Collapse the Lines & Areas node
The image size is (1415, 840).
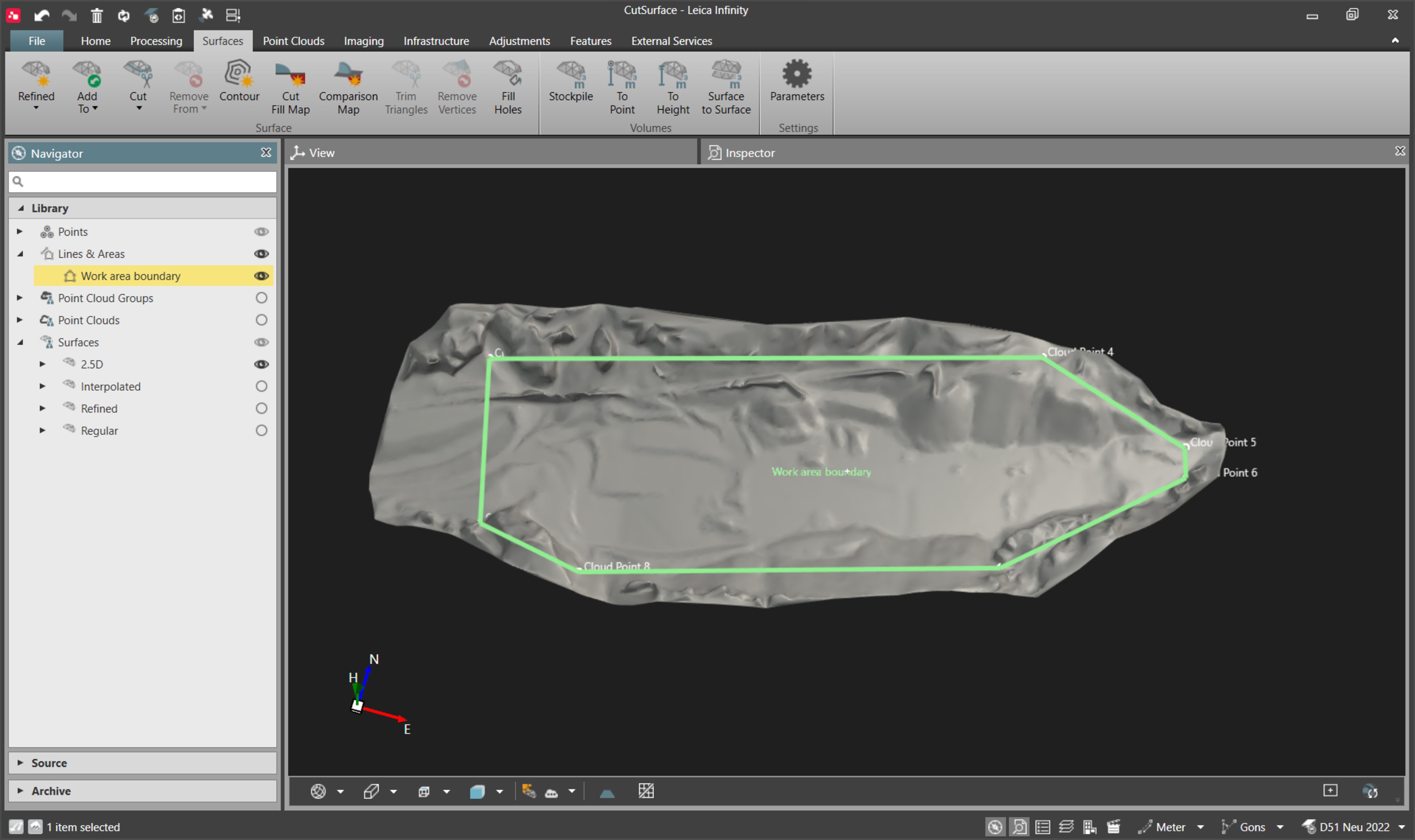tap(20, 253)
